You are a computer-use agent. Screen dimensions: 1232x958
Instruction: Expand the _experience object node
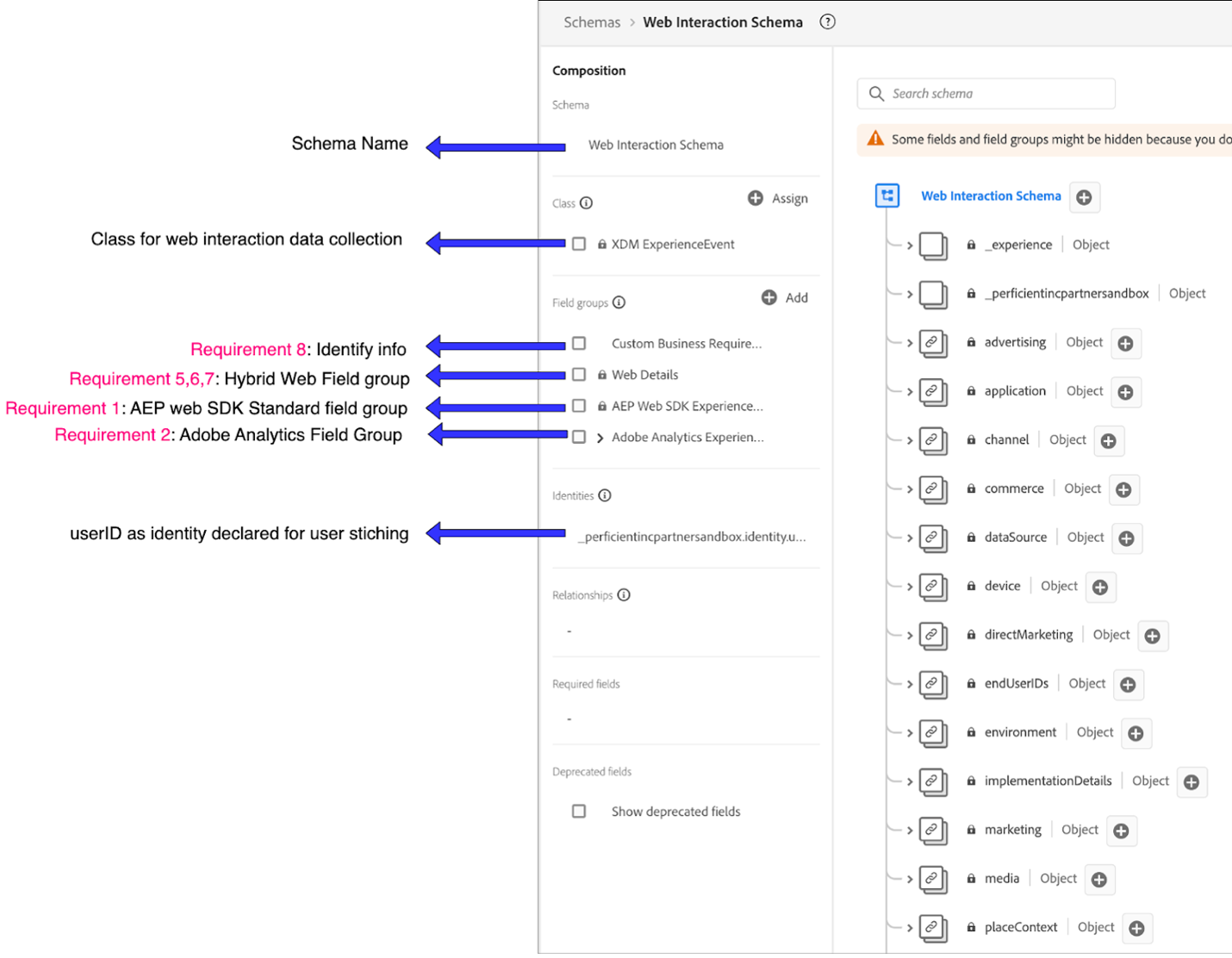(909, 246)
